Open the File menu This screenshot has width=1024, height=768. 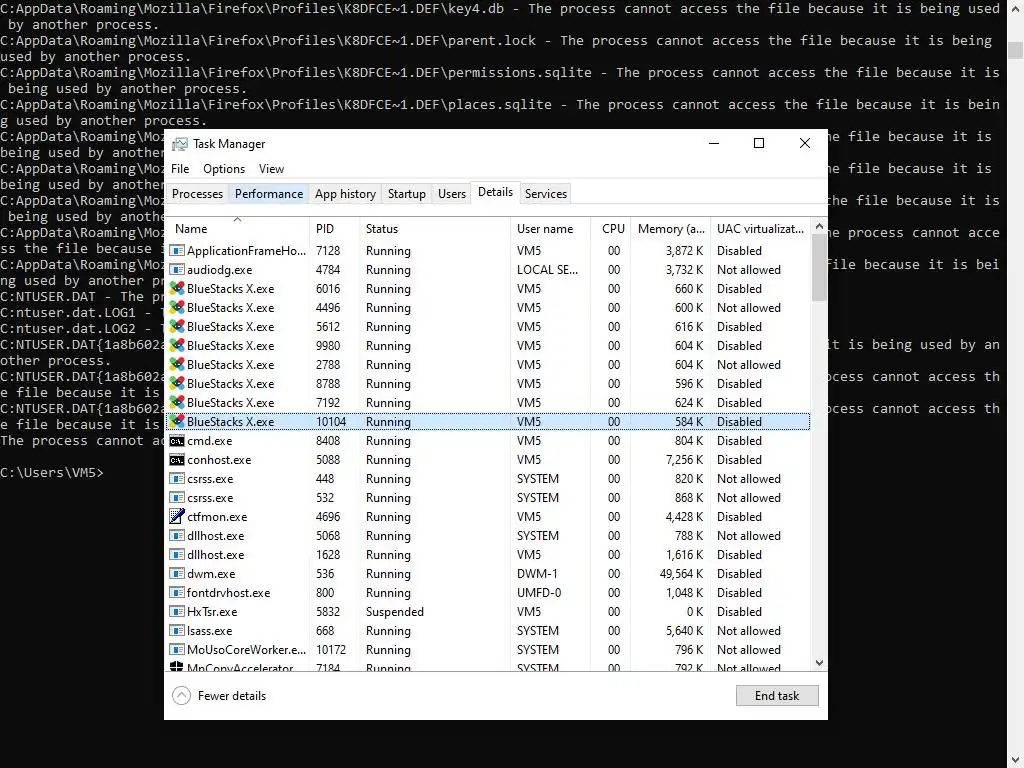coord(180,168)
